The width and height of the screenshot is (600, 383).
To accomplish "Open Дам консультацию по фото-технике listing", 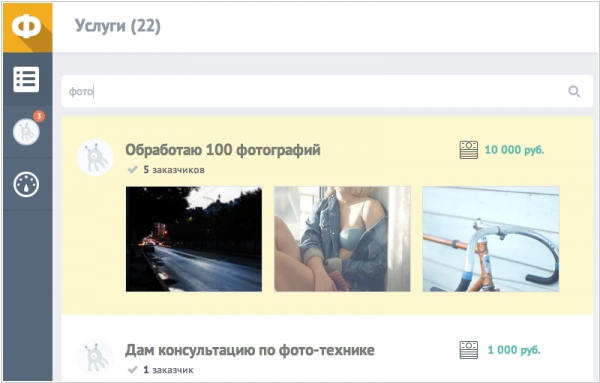I will [249, 350].
